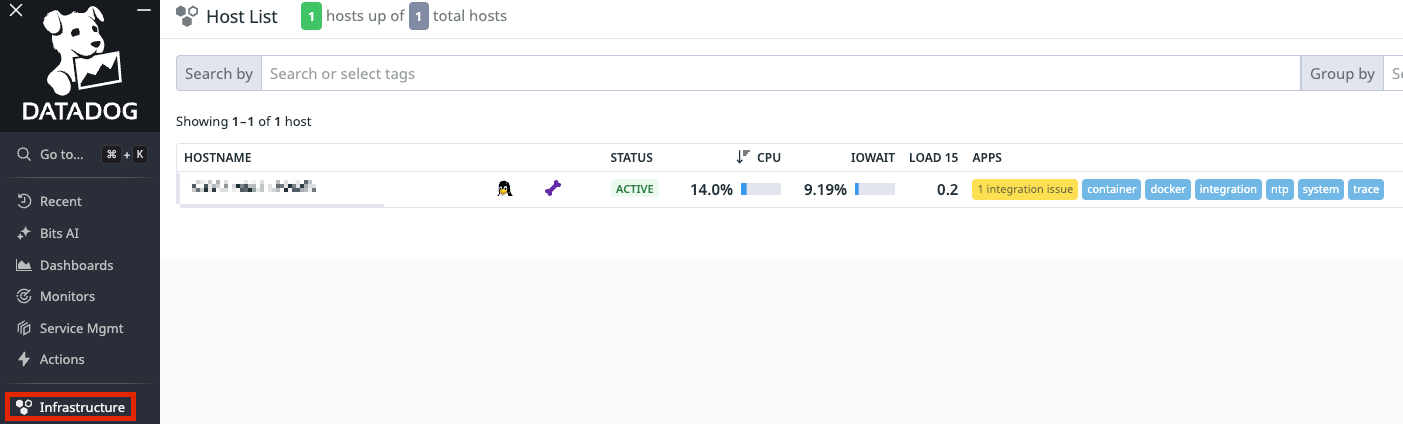Click the ntp app tag

tap(1280, 189)
